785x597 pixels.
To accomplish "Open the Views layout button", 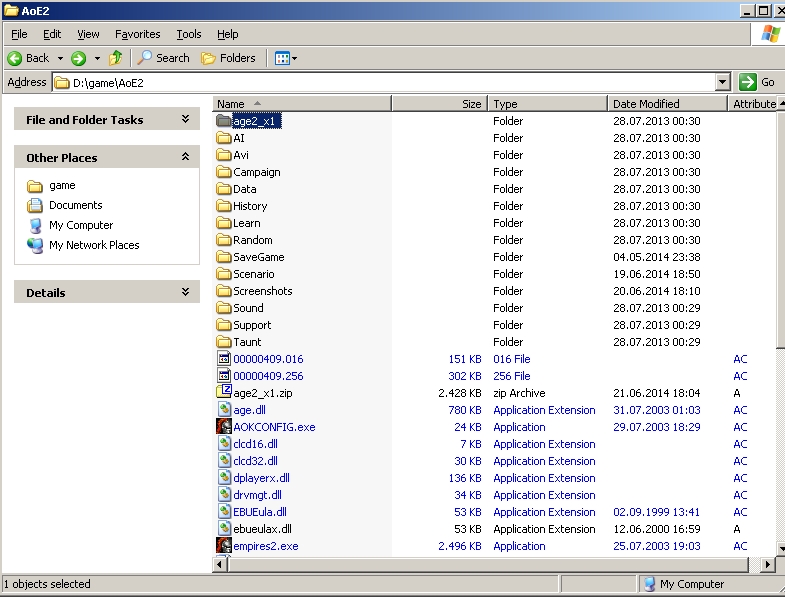I will [x=286, y=59].
